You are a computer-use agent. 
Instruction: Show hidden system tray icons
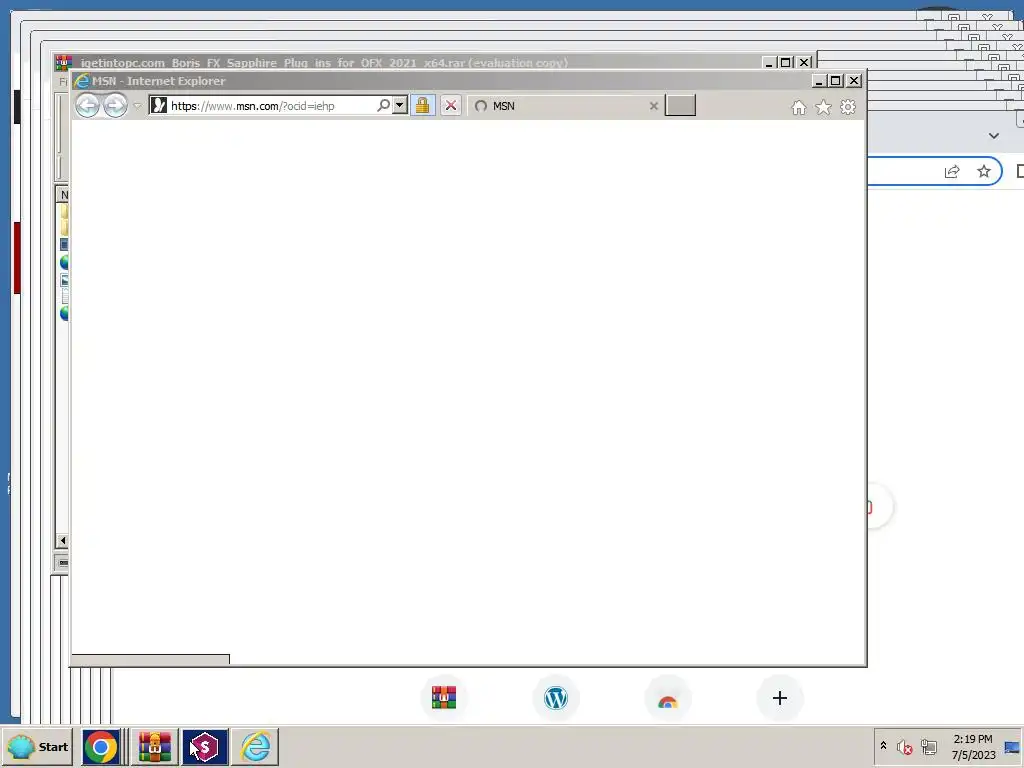(884, 746)
